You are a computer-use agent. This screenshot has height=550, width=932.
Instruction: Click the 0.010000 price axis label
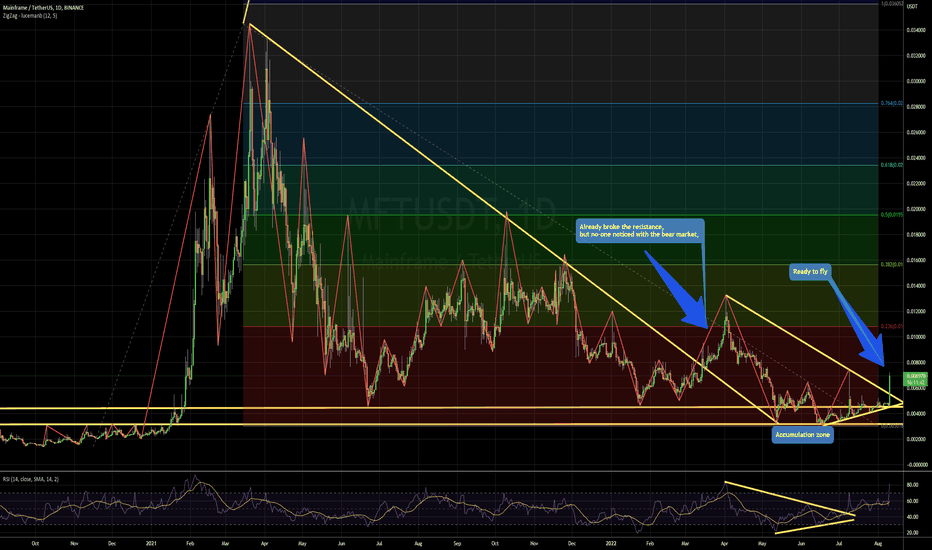916,337
